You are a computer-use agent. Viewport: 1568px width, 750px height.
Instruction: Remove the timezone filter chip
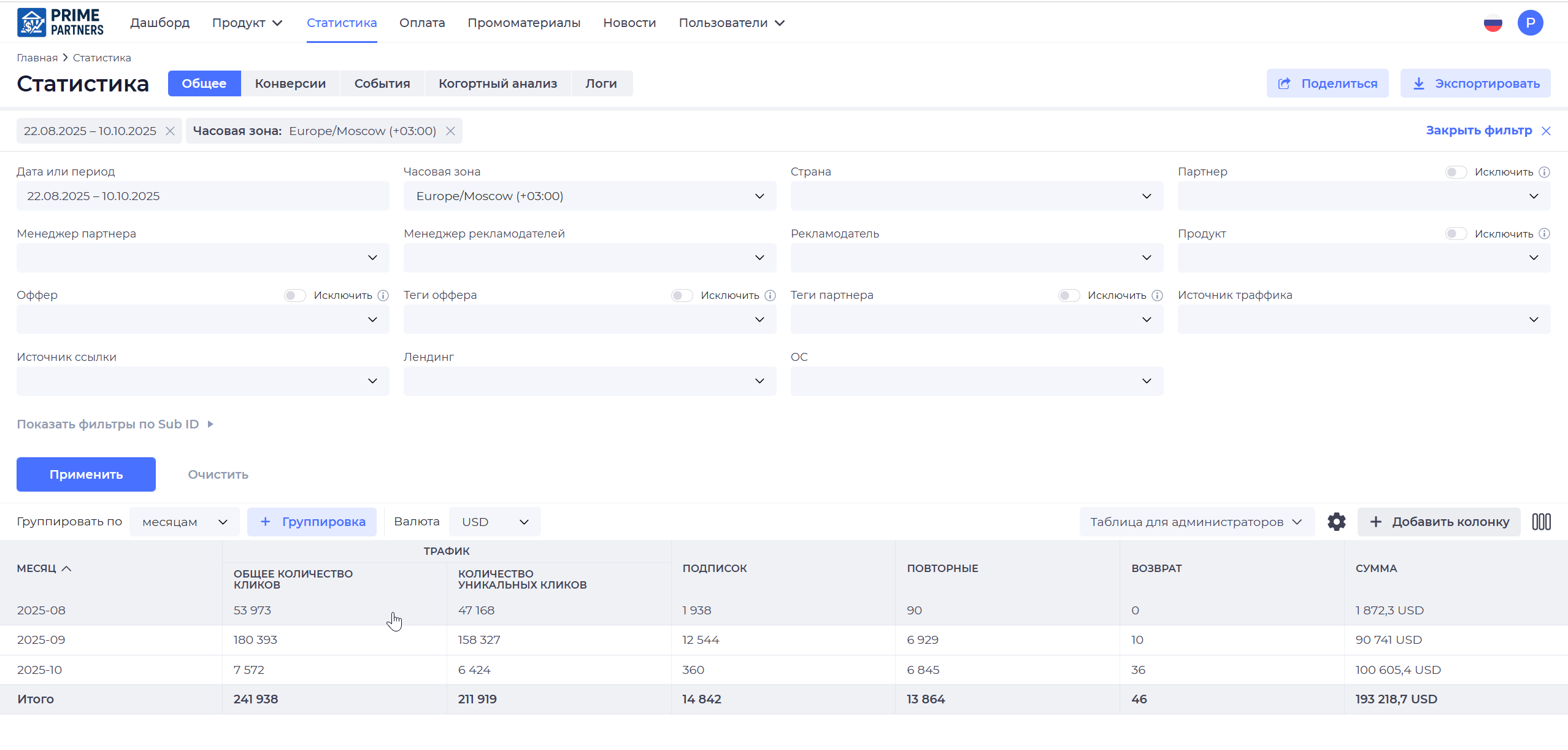coord(450,131)
